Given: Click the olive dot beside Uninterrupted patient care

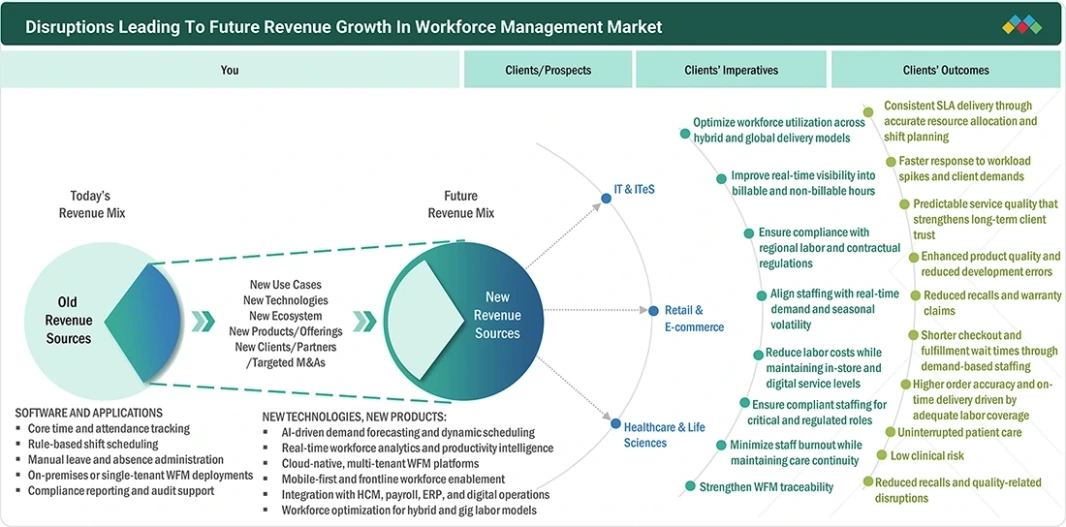Looking at the screenshot, I should 890,432.
